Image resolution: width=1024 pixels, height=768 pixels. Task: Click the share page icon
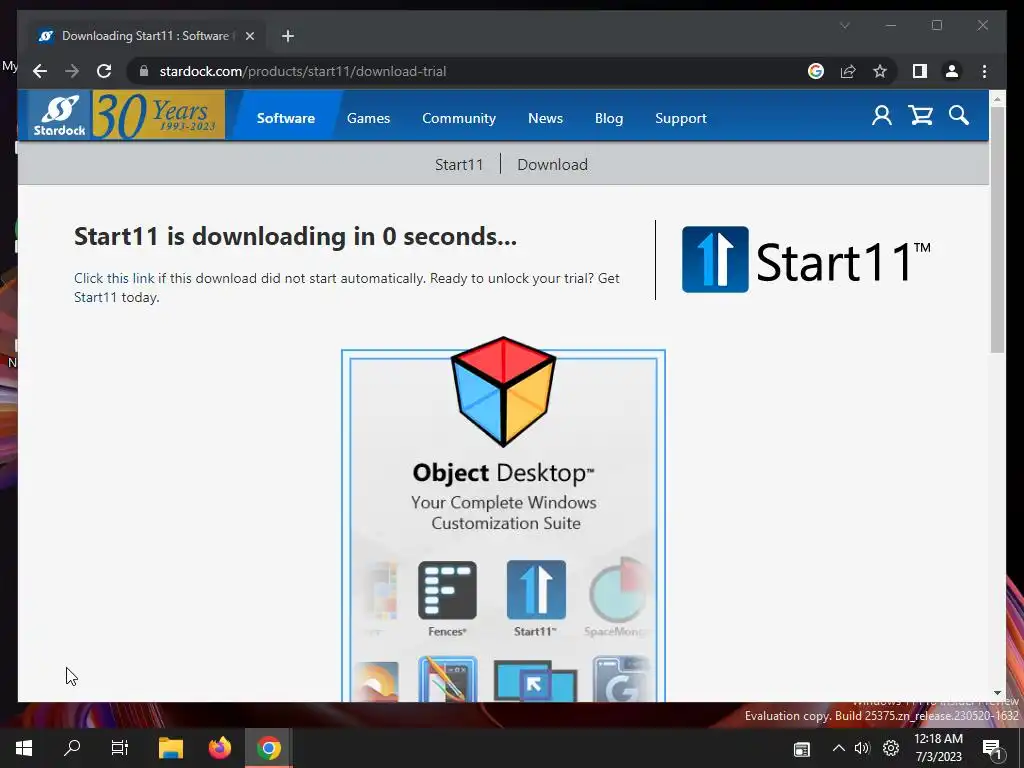(848, 71)
